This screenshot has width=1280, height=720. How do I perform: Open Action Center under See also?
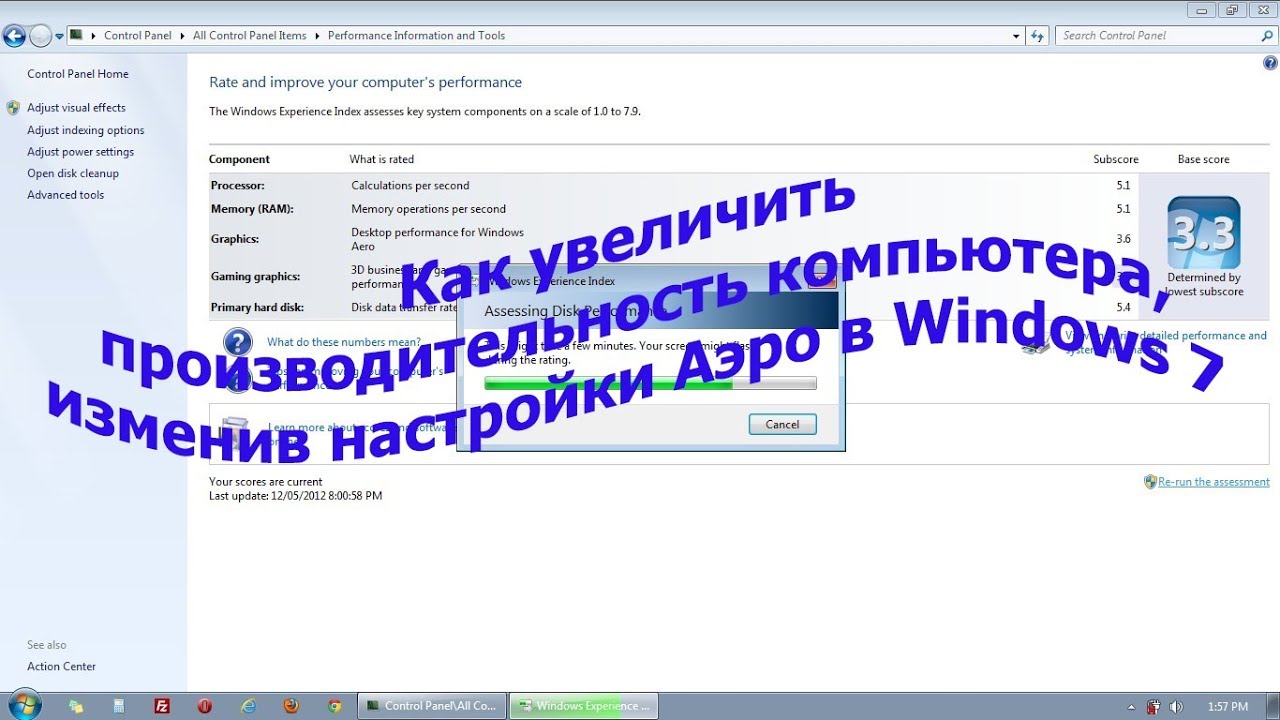pos(61,666)
